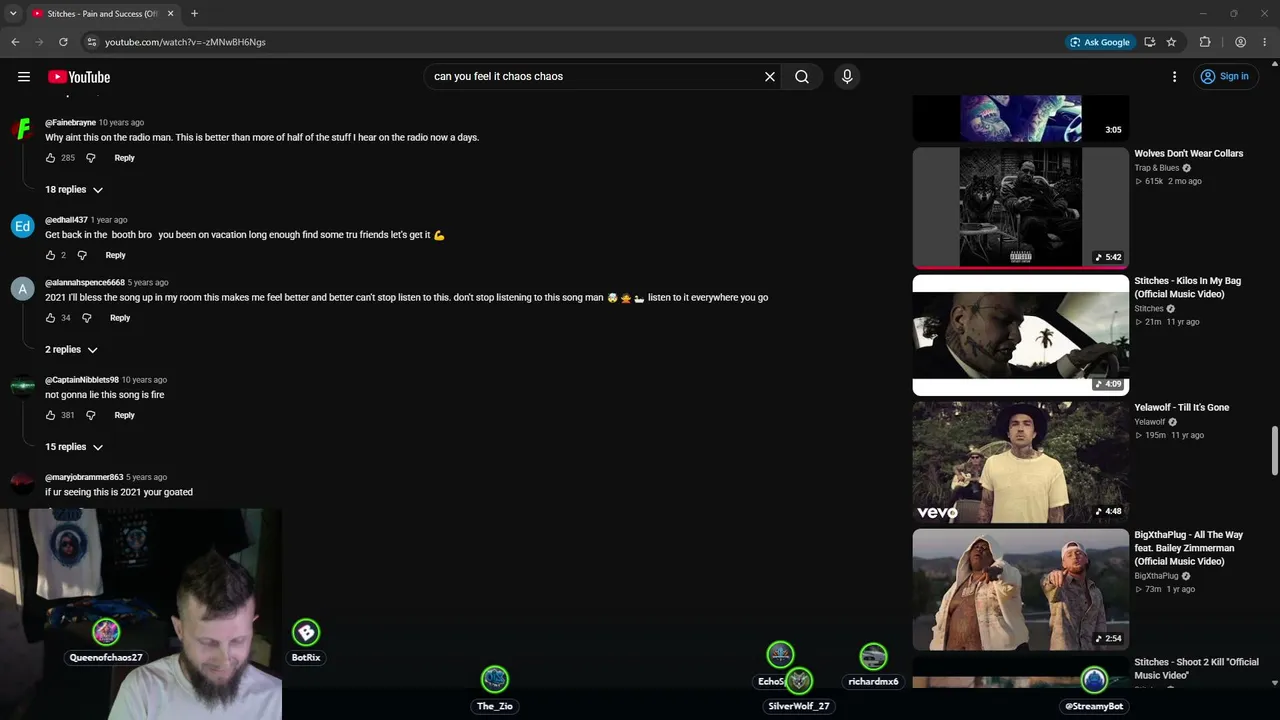
Task: Click the '10 years ago' timestamp on @Fainebrayne
Action: click(121, 123)
